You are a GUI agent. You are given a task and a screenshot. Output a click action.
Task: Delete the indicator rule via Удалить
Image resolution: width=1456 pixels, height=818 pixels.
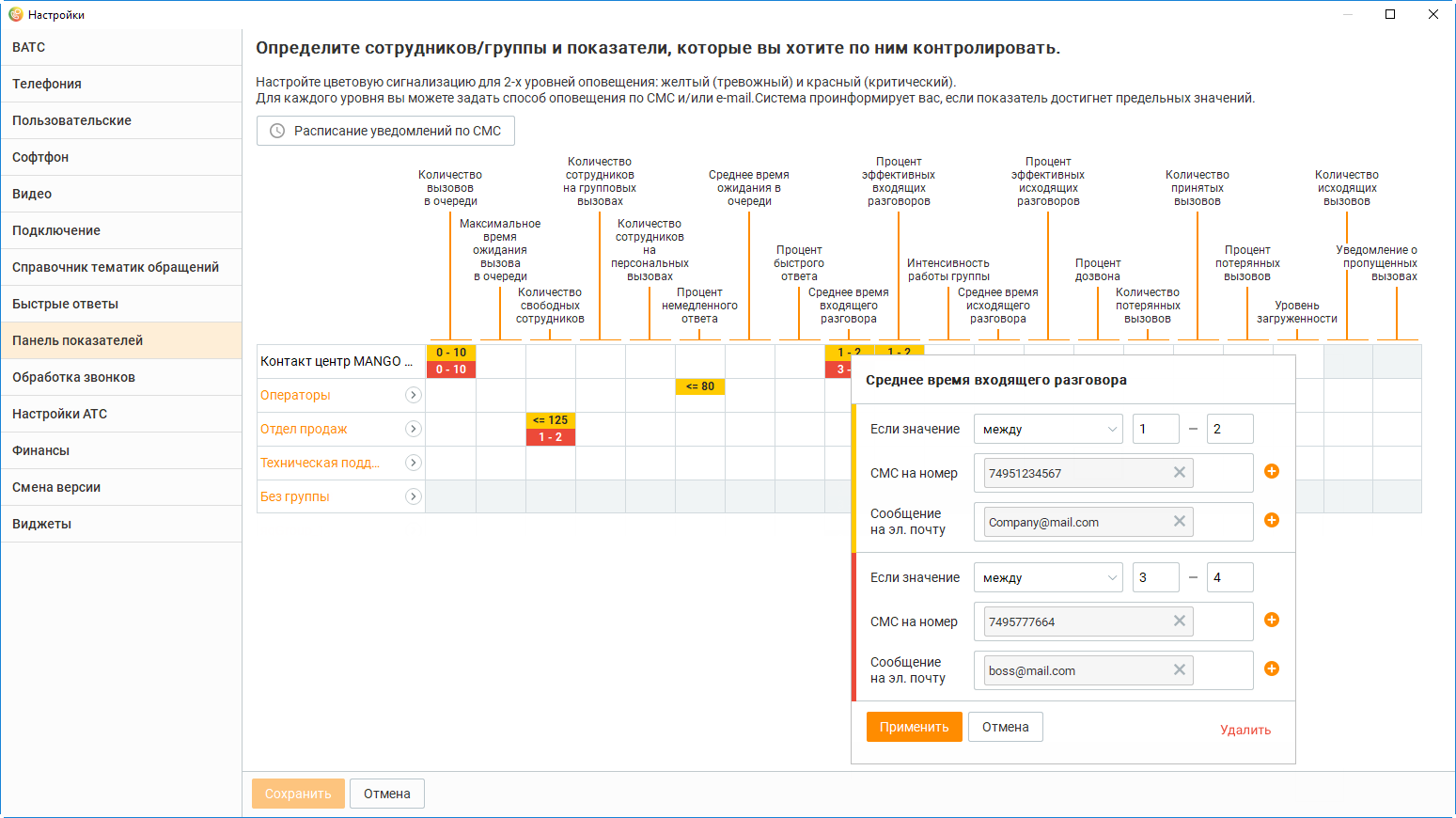click(x=1245, y=730)
